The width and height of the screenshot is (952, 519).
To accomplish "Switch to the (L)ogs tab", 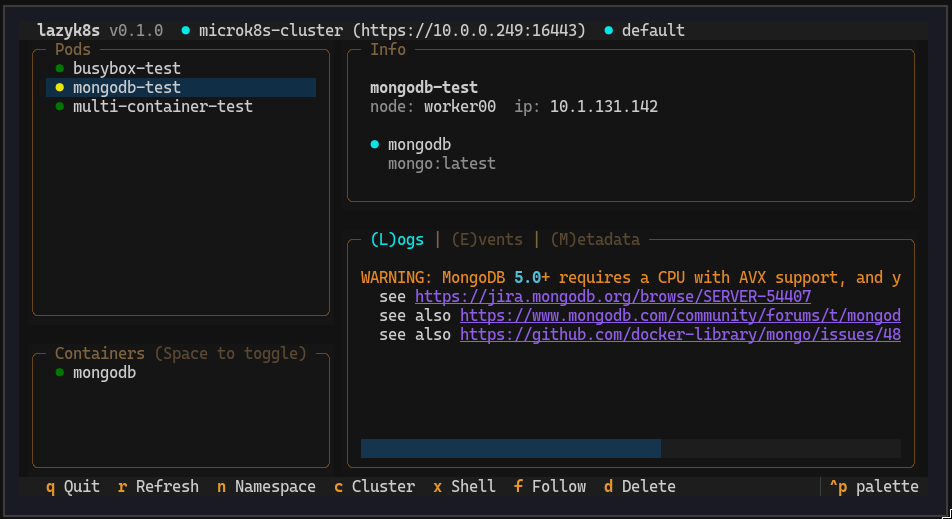I will coord(397,240).
